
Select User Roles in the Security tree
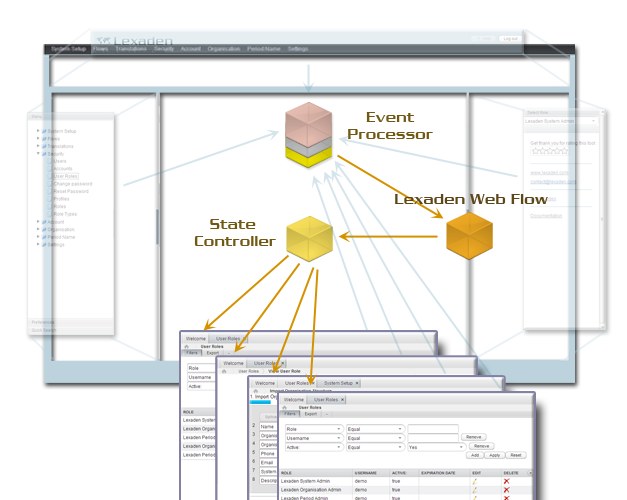[x=66, y=176]
